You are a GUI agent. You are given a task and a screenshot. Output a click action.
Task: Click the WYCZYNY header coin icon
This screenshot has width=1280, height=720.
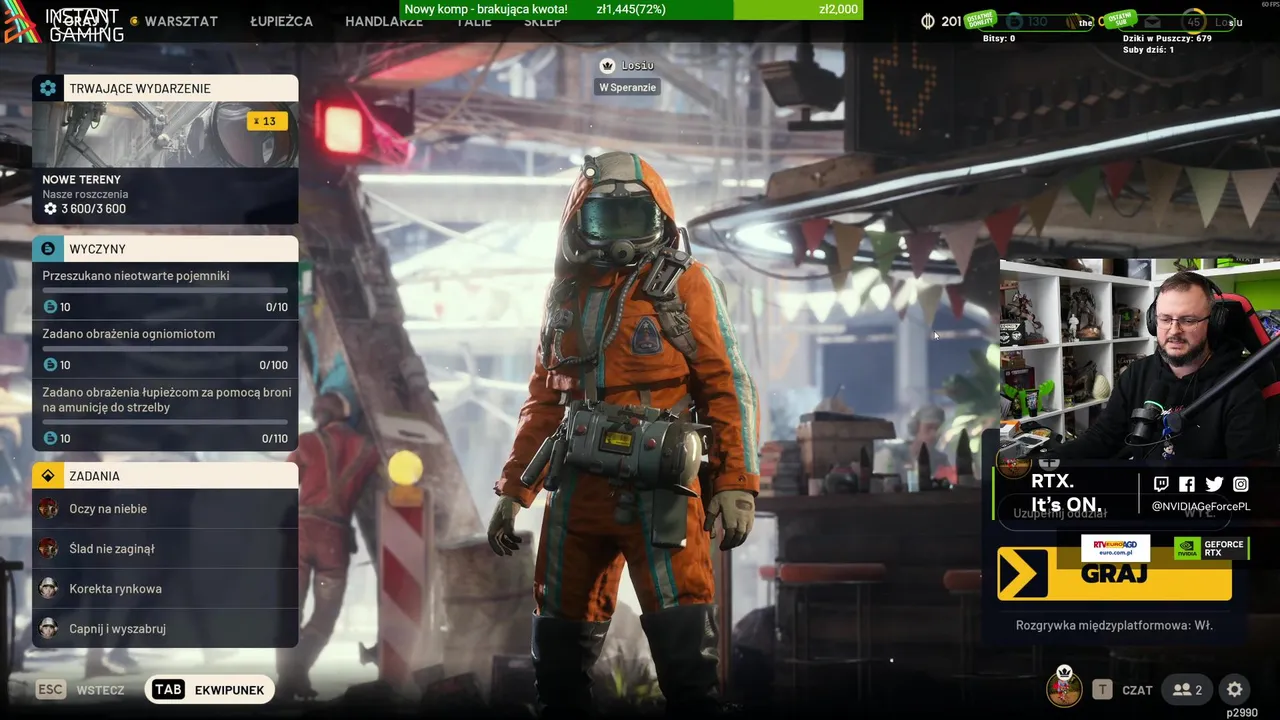47,248
